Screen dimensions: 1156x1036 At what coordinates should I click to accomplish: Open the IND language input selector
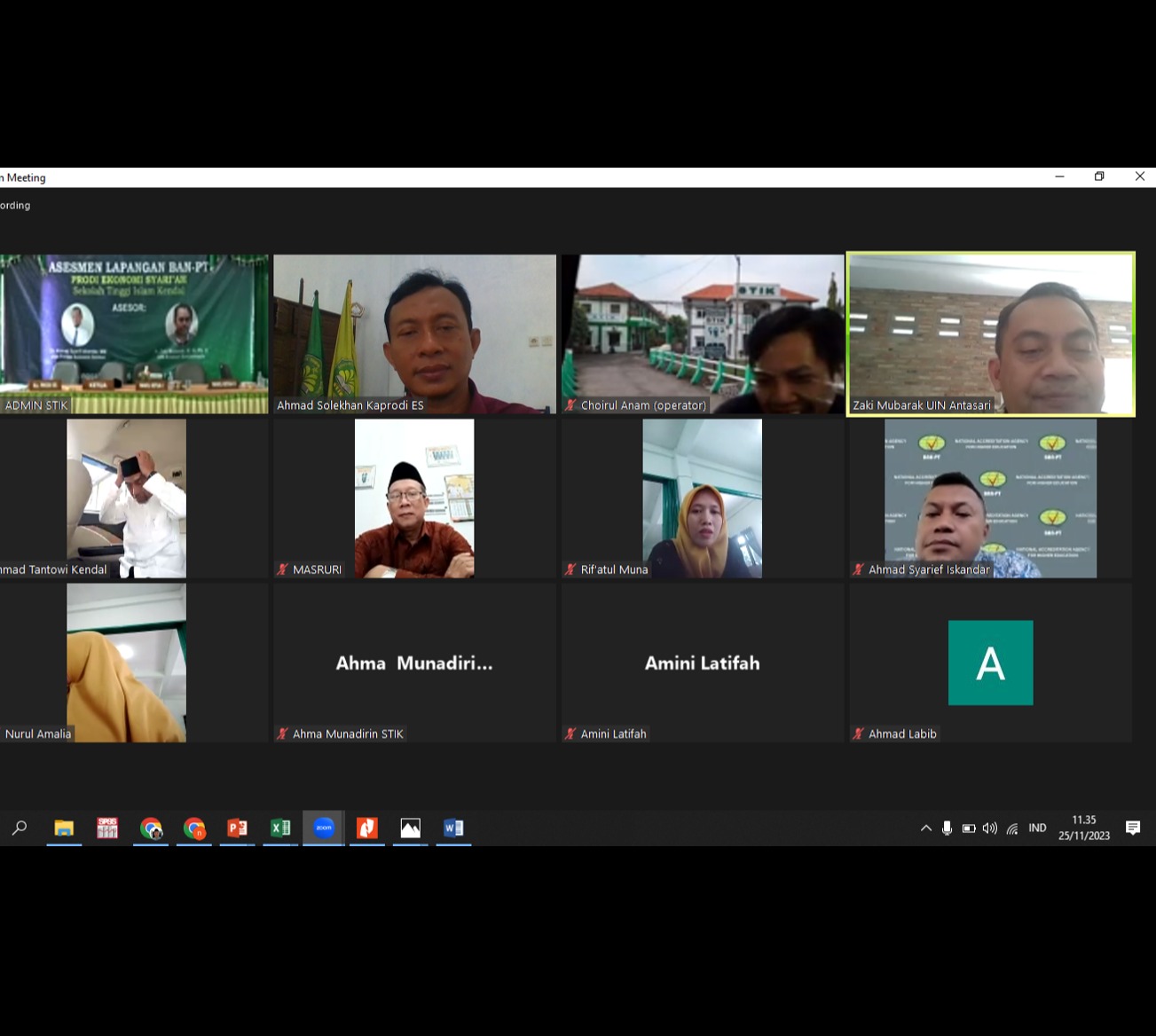(1037, 828)
